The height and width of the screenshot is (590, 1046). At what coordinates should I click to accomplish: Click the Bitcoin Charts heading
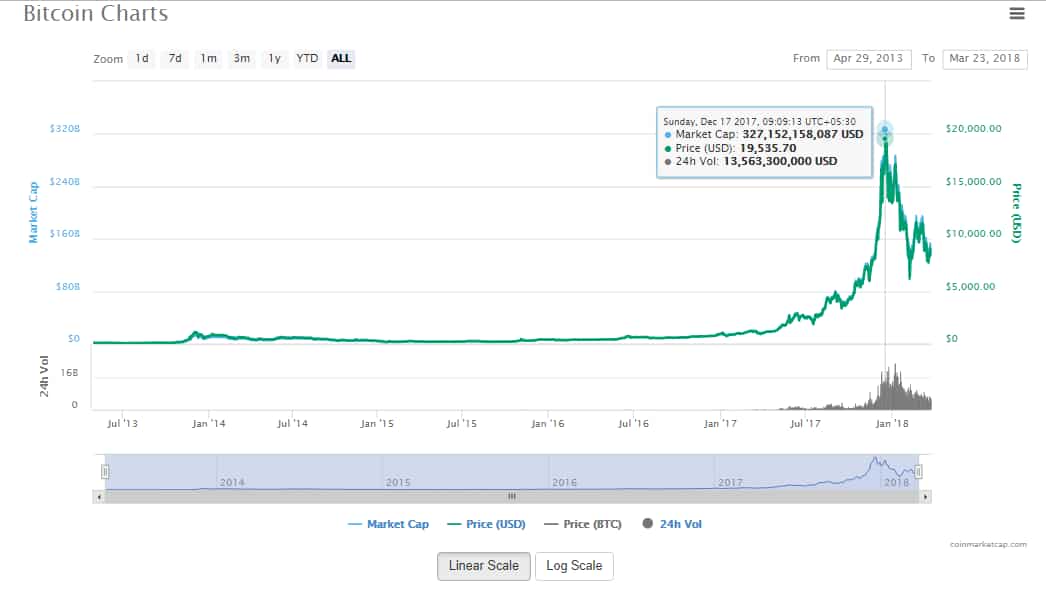(x=96, y=13)
